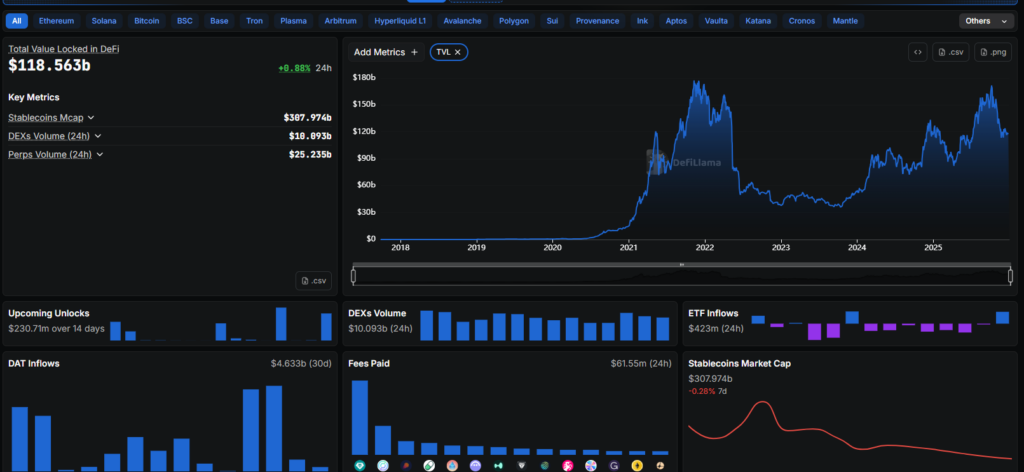Expand Perps Volume (24h) chevron
Viewport: 1024px width, 472px height.
click(100, 155)
